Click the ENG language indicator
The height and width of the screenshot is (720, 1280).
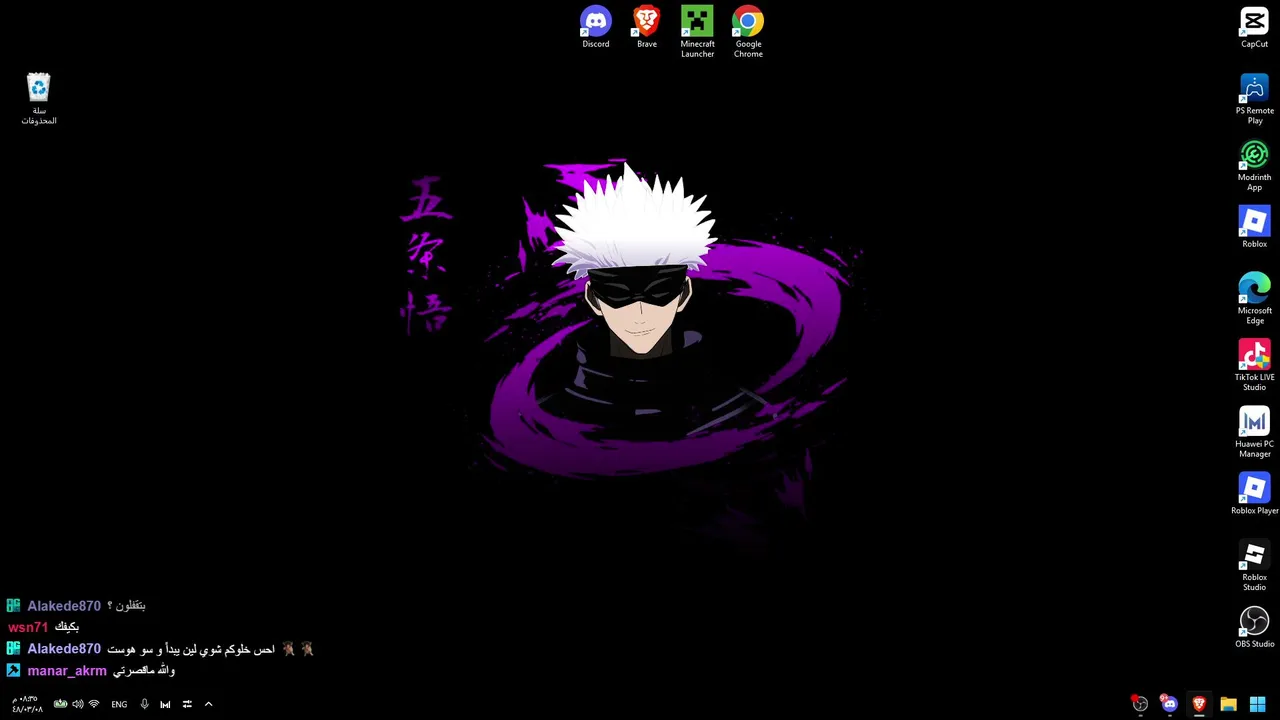click(x=119, y=704)
